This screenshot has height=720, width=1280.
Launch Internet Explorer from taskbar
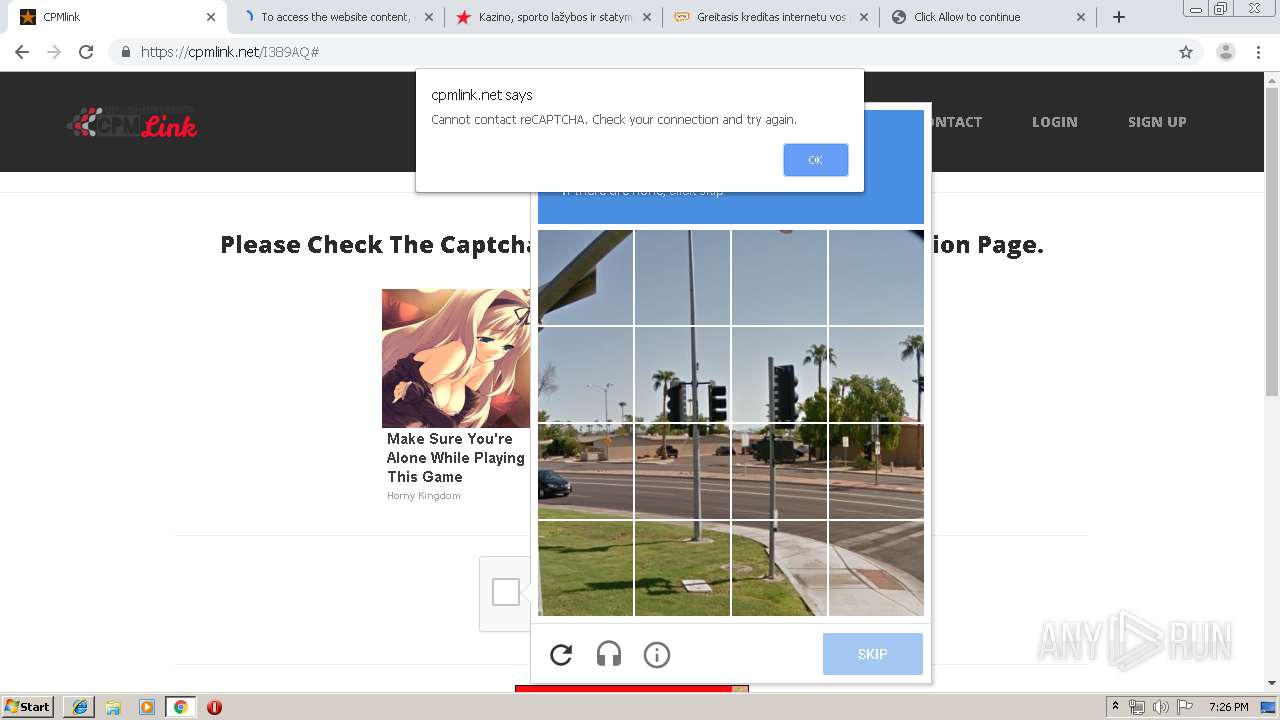click(x=79, y=707)
